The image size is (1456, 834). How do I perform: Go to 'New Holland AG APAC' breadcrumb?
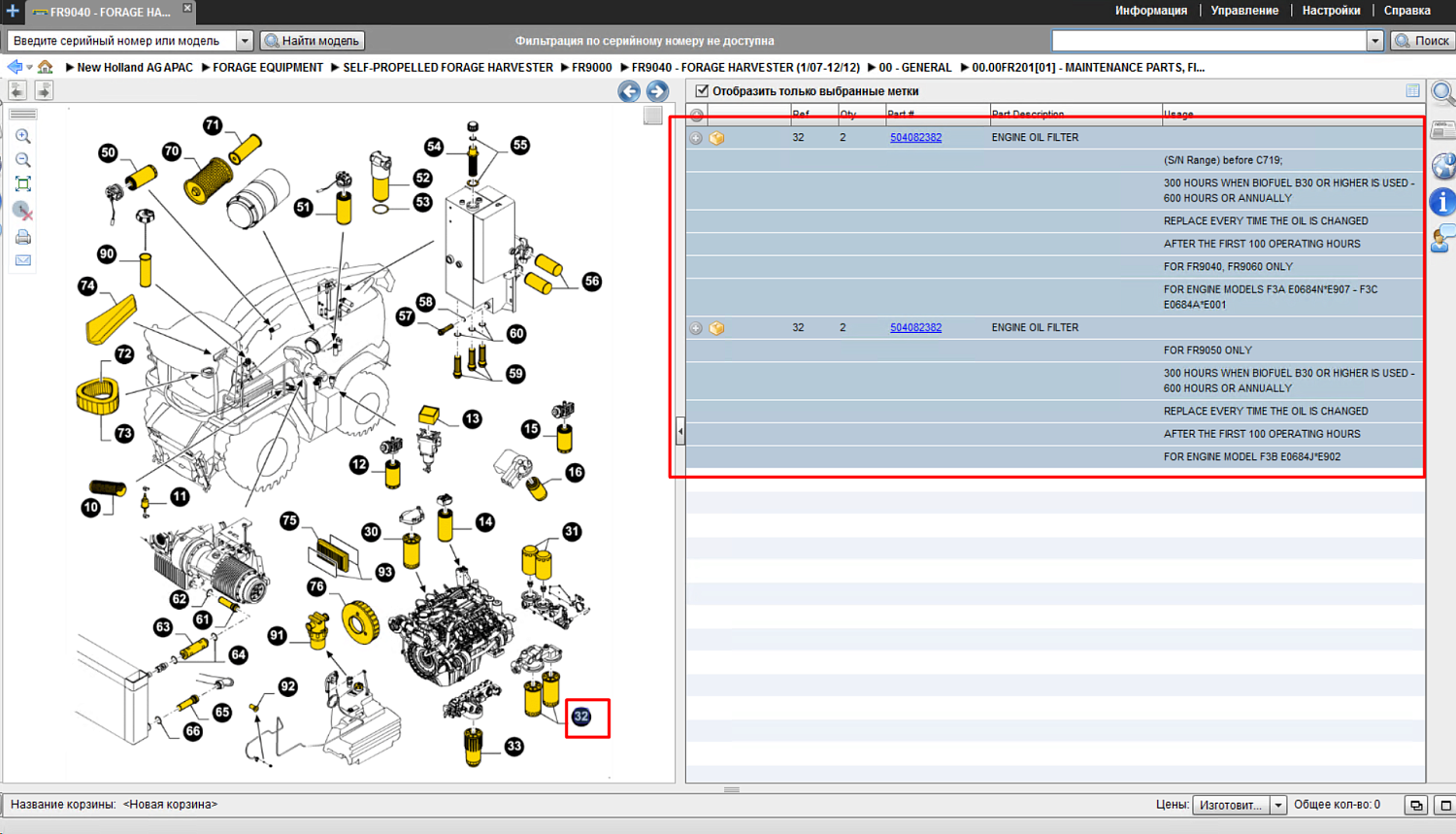[135, 68]
